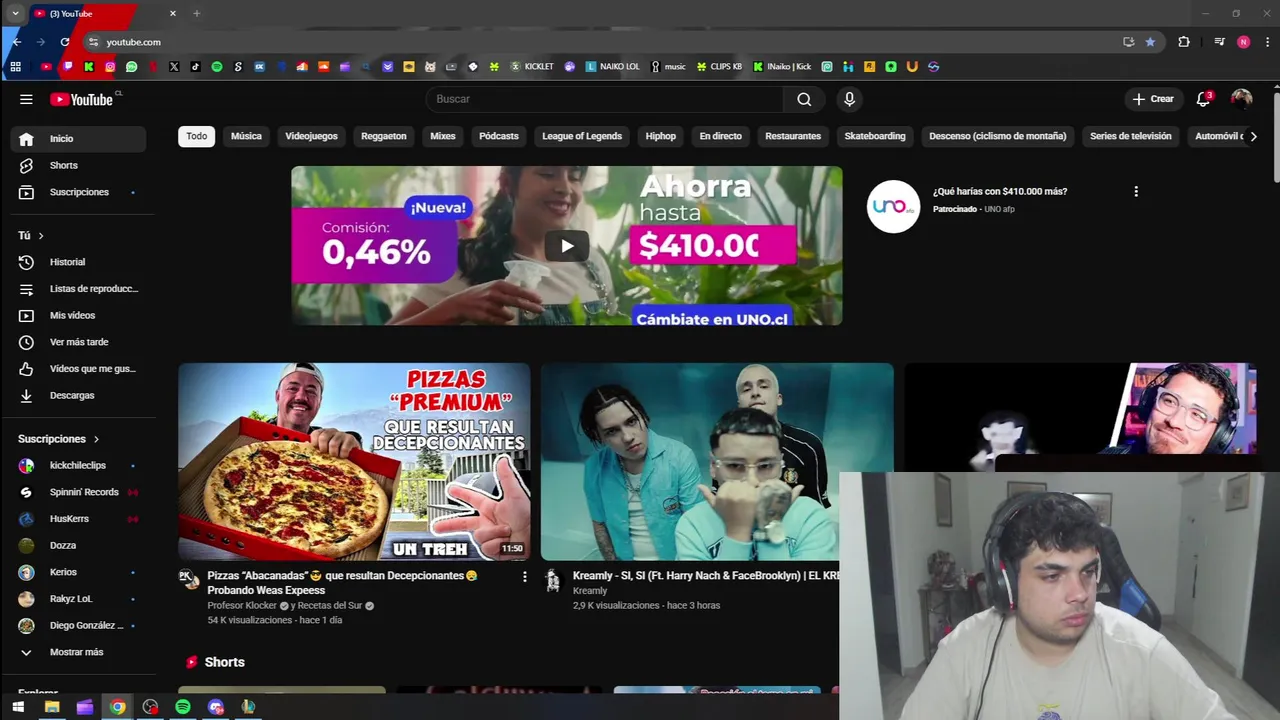Expand the Tú section chevron
Screen dimensions: 1280x720
41,236
